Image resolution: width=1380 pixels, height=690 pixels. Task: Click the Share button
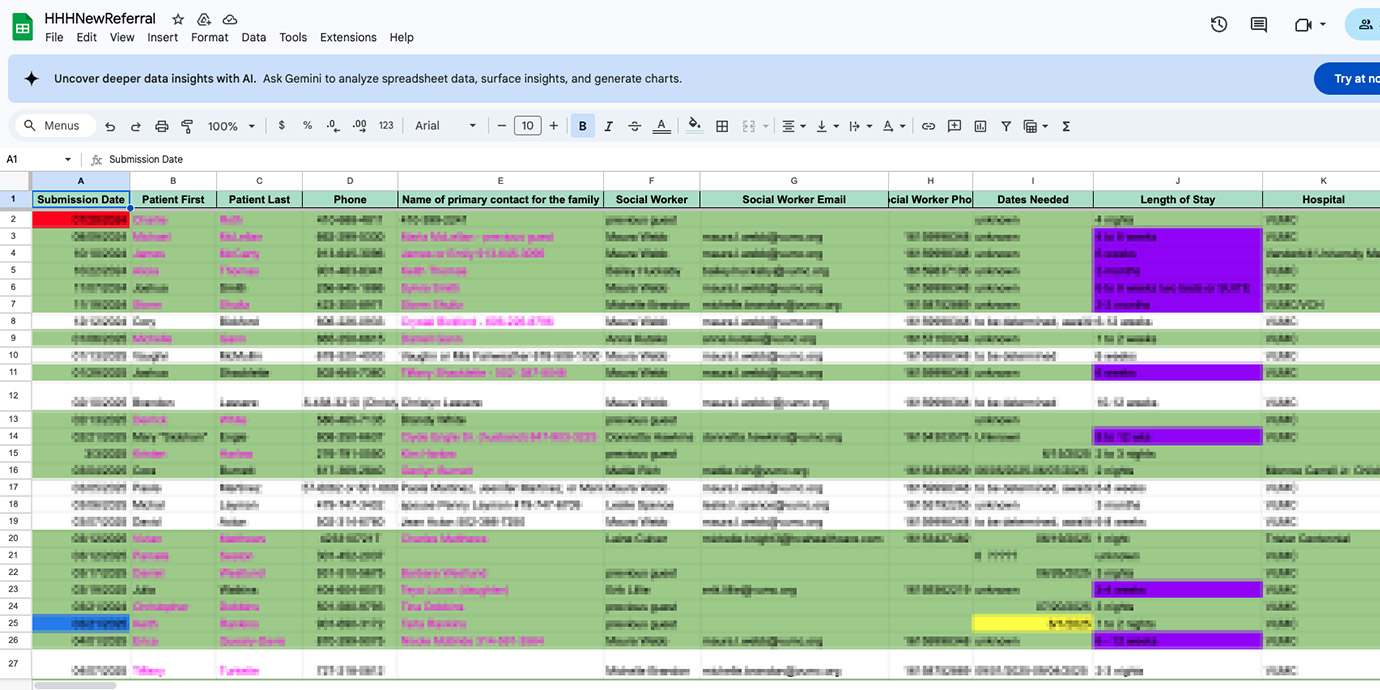tap(1364, 25)
